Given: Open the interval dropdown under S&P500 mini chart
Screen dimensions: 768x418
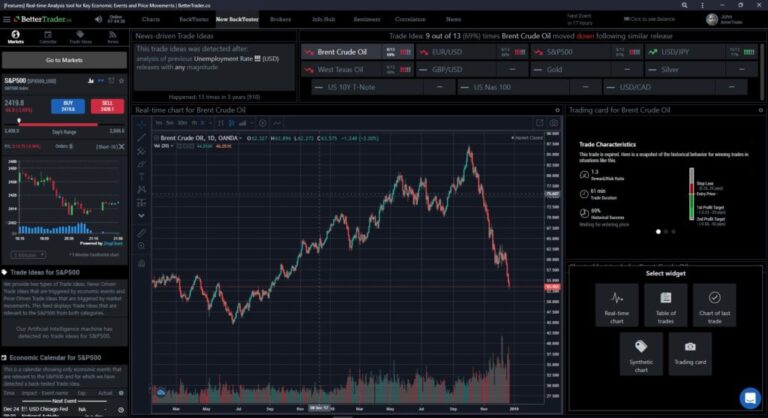Looking at the screenshot, I should point(28,255).
